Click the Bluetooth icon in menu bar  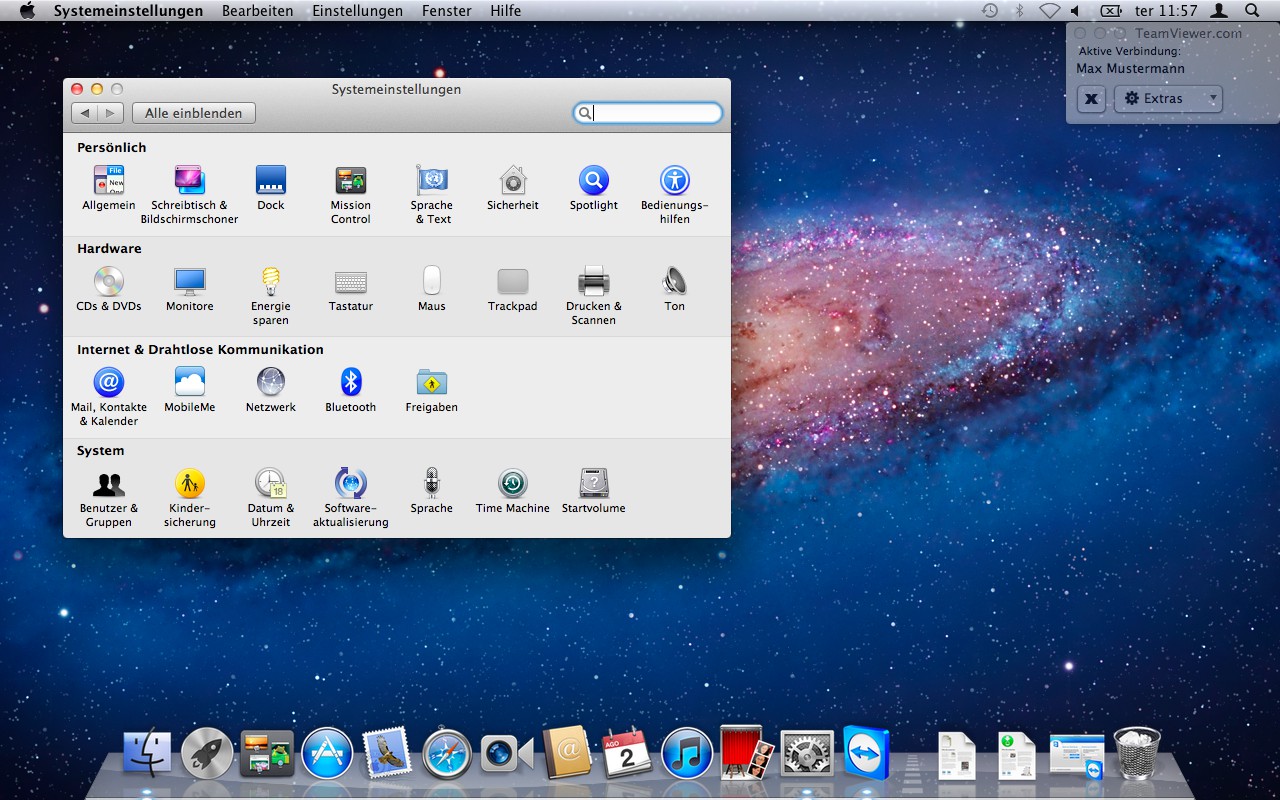point(1020,11)
